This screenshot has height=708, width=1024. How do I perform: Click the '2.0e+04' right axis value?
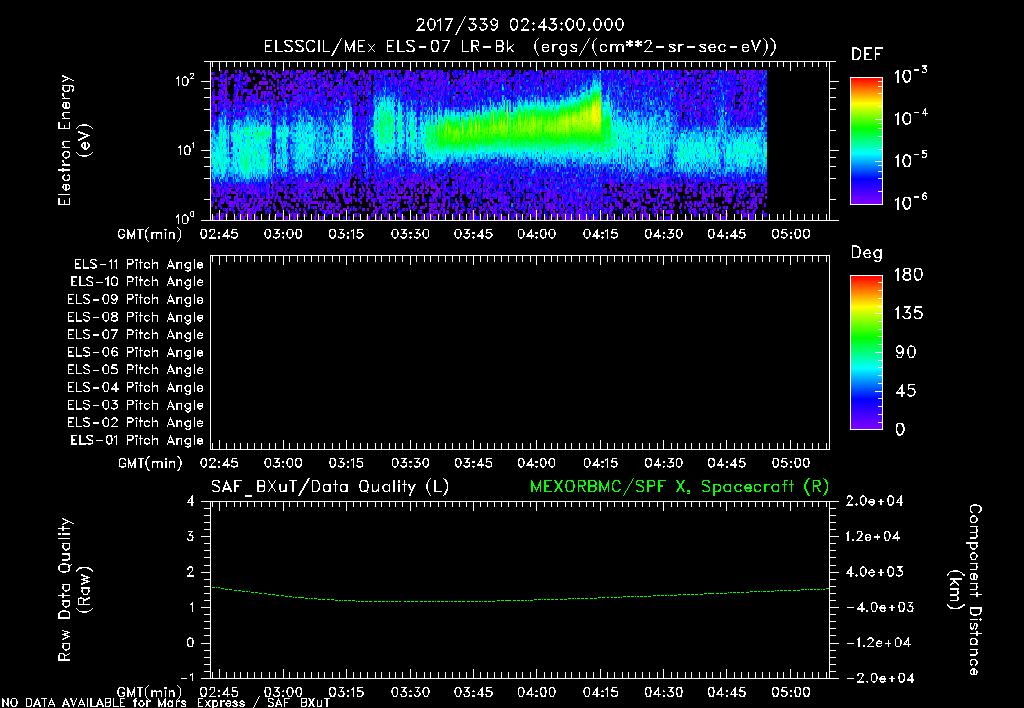tap(874, 501)
